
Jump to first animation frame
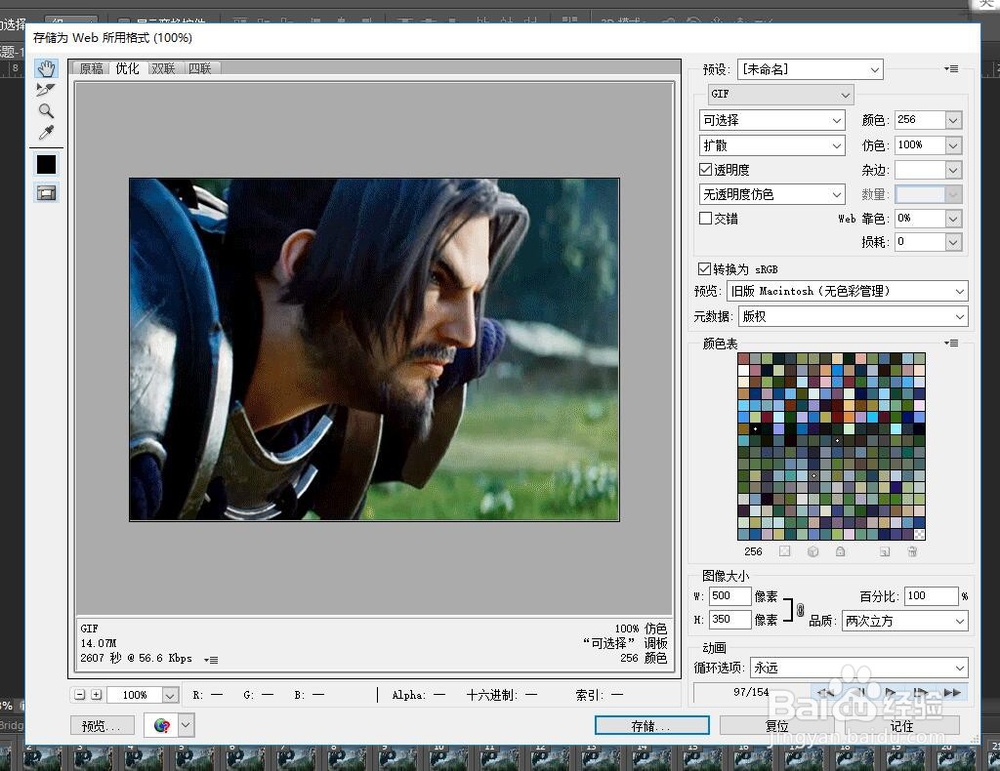point(826,692)
